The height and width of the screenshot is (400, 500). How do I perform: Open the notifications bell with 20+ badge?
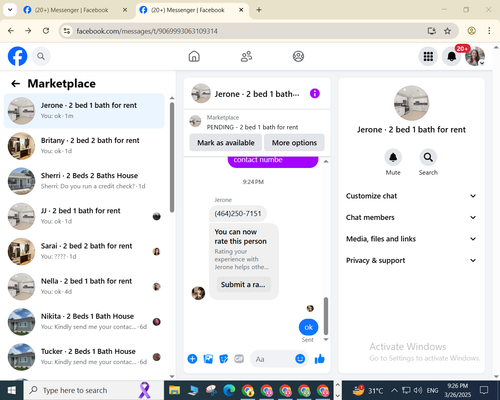(452, 56)
